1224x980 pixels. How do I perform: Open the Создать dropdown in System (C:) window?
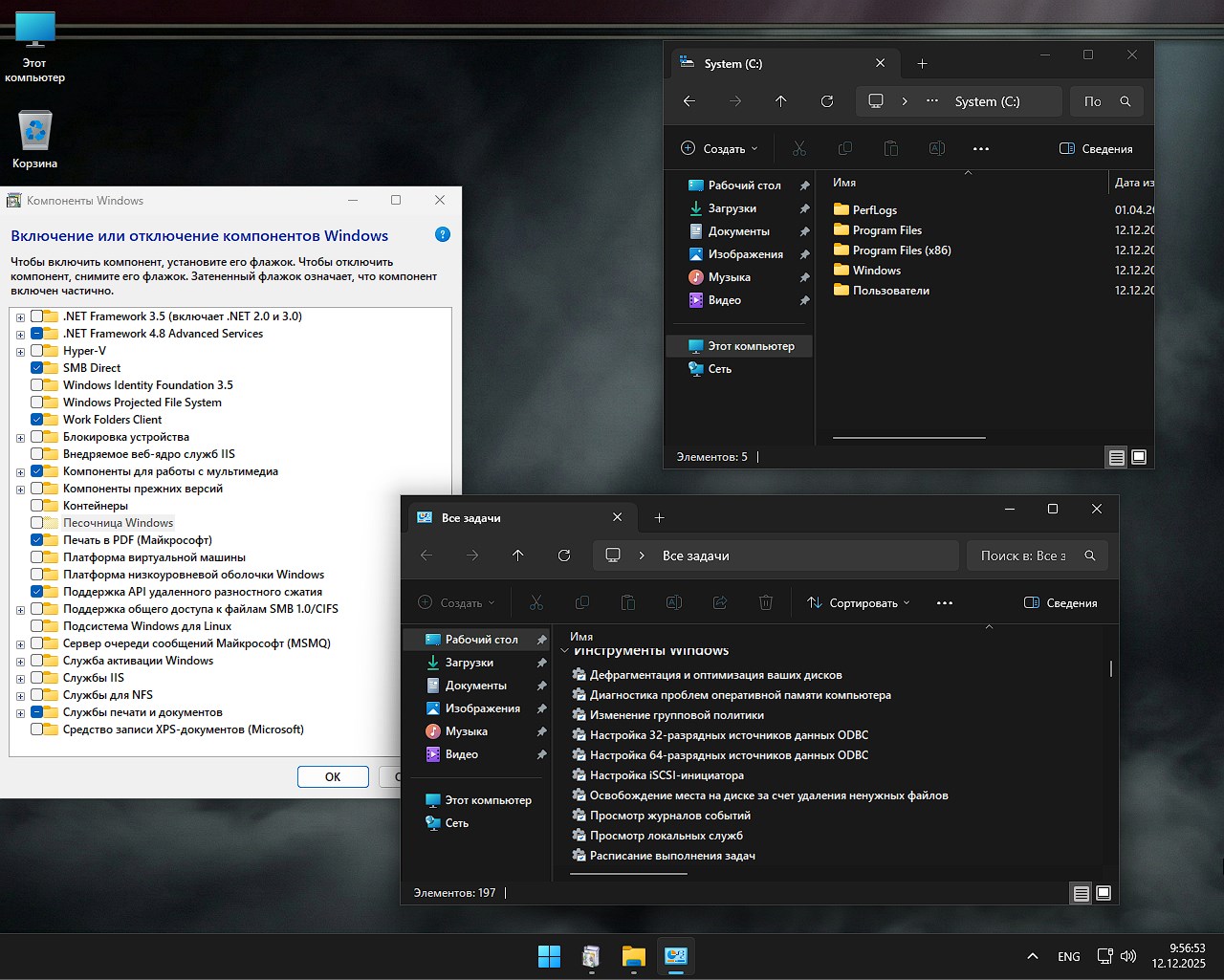719,149
